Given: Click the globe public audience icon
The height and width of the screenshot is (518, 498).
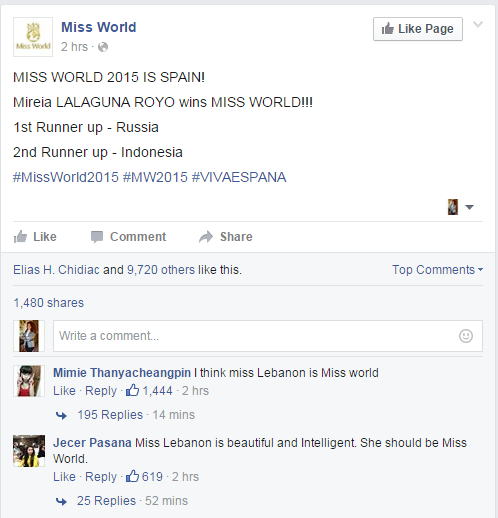Looking at the screenshot, I should click(103, 47).
